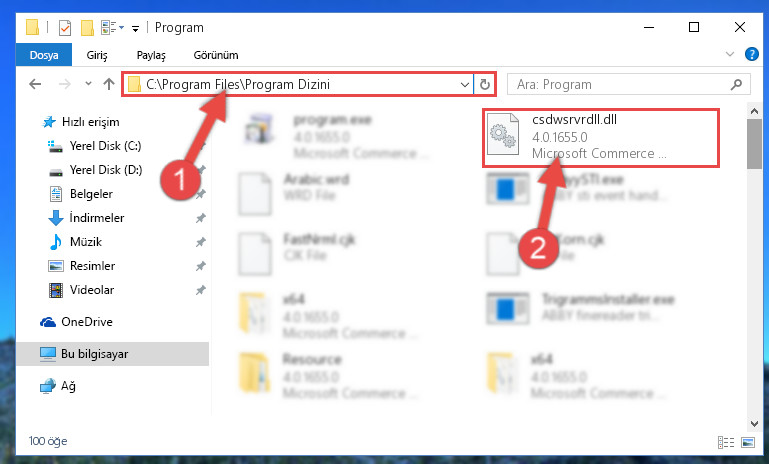Click the search magnifier icon
Image resolution: width=769 pixels, height=464 pixels.
[x=736, y=84]
